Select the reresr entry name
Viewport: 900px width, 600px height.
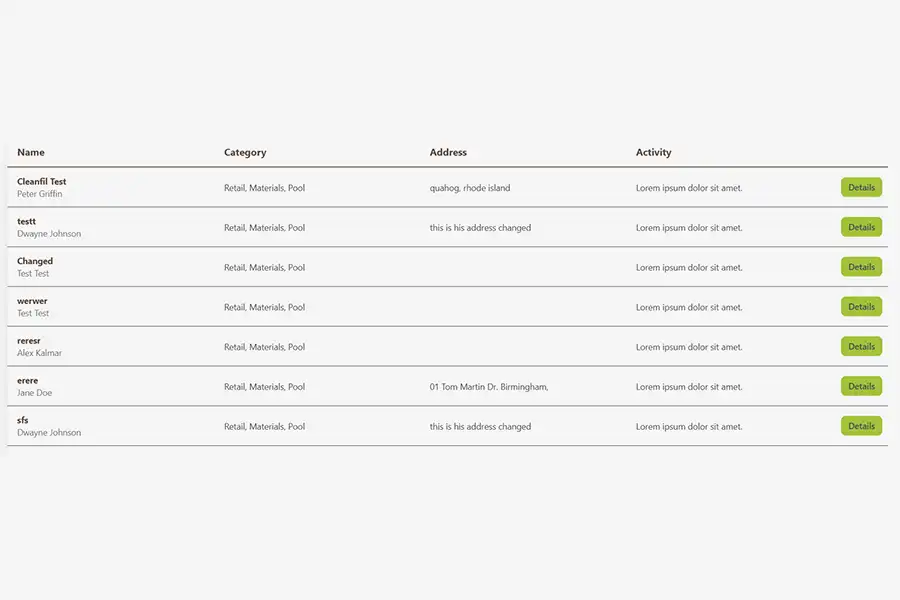click(29, 341)
